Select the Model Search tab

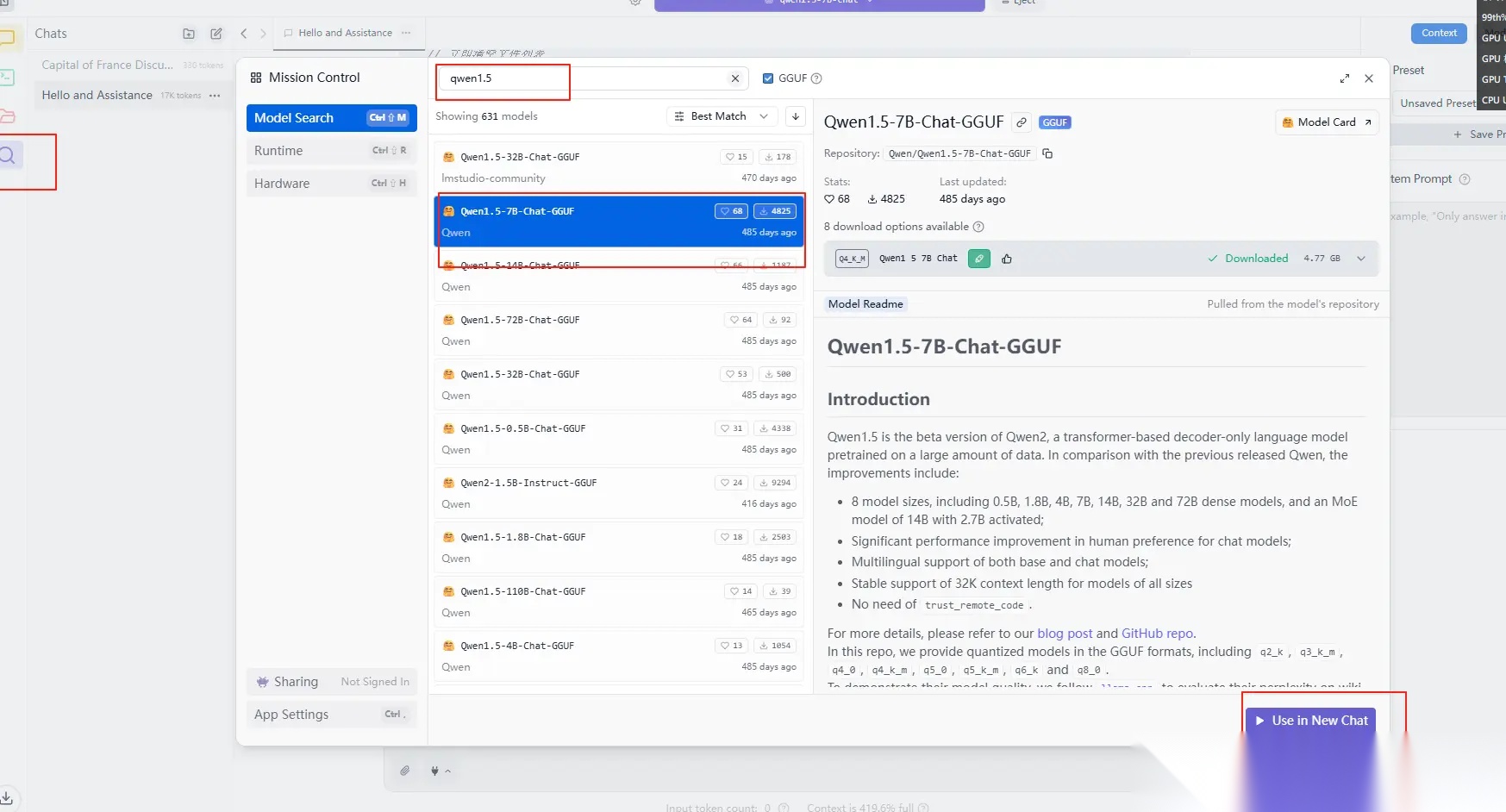click(x=332, y=118)
